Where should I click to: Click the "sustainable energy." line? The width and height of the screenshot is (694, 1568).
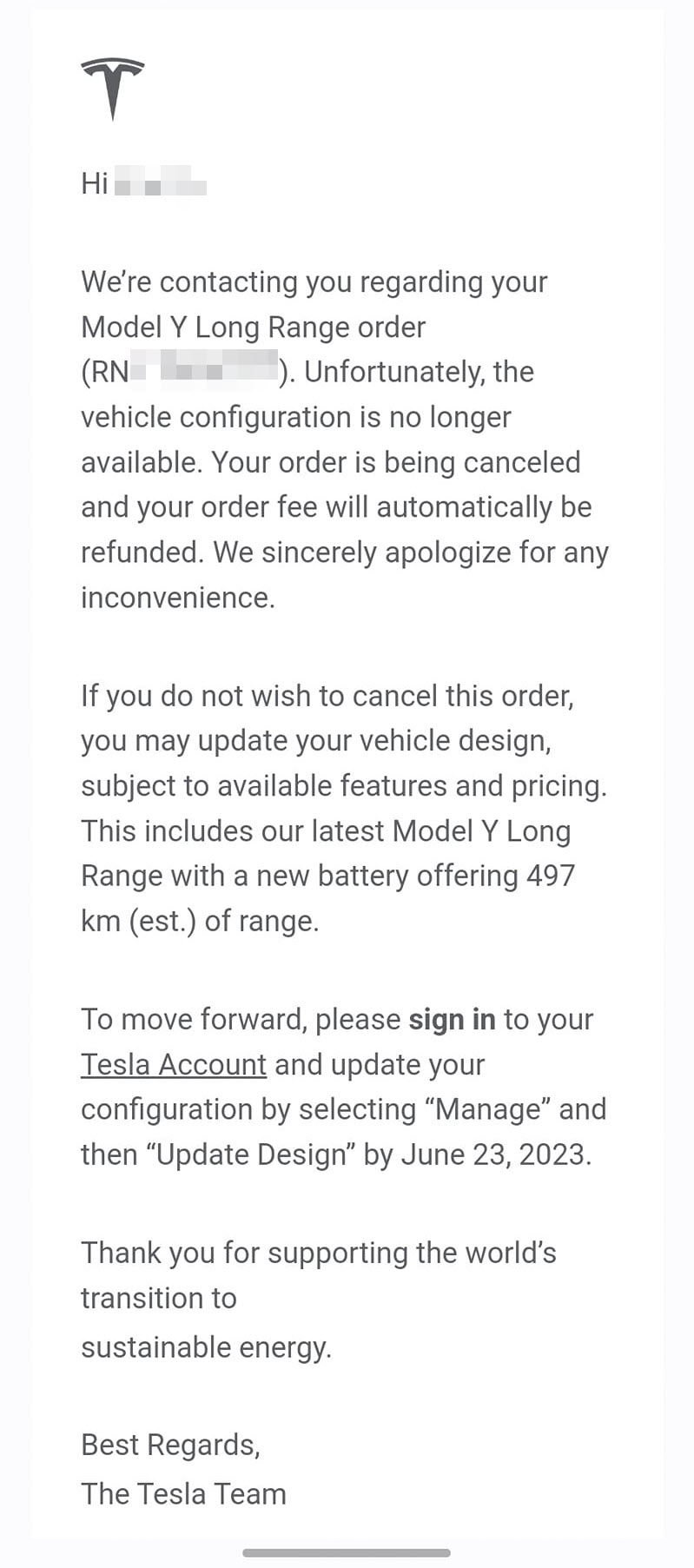206,1346
